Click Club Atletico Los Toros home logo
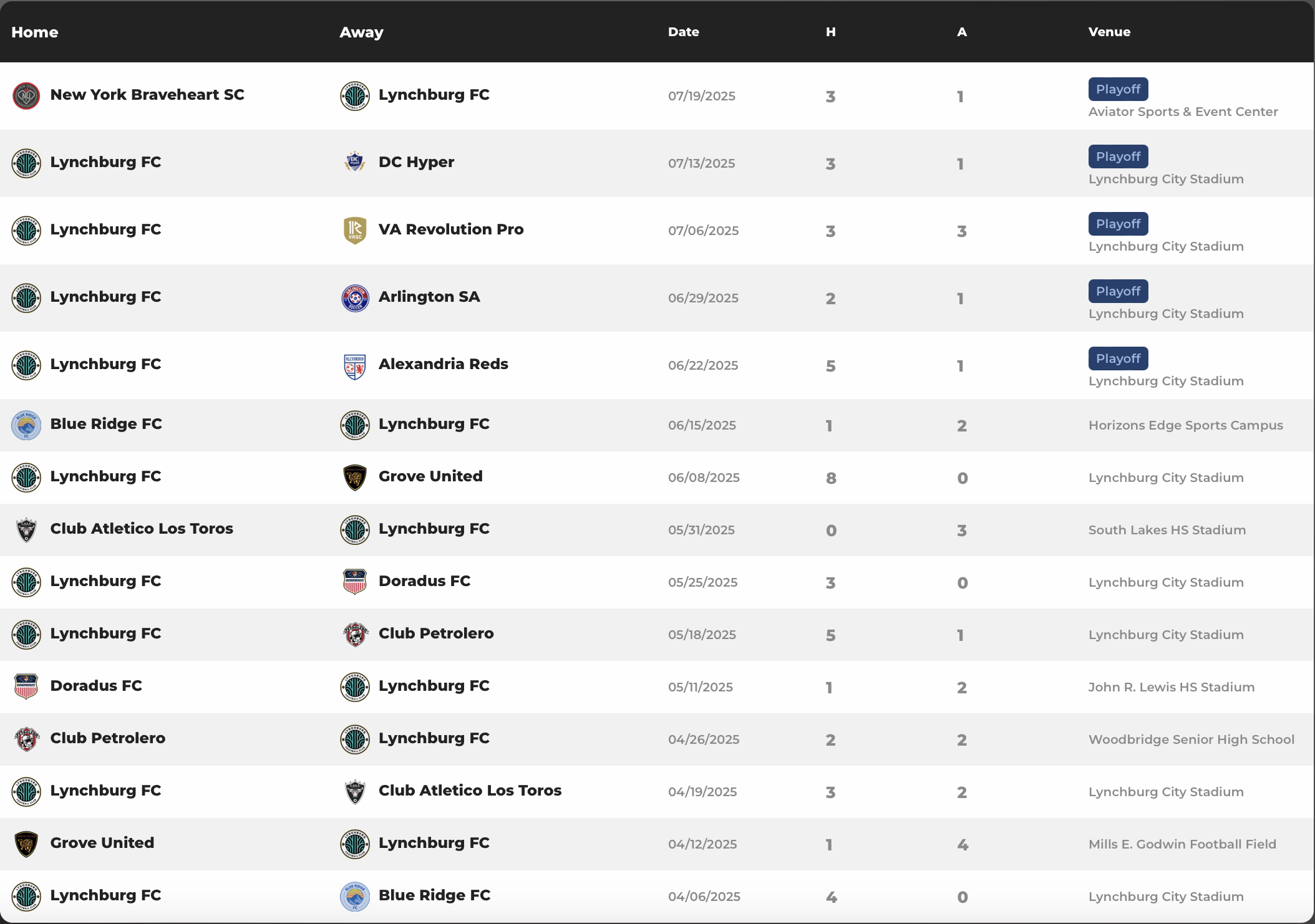The width and height of the screenshot is (1315, 924). click(x=26, y=530)
